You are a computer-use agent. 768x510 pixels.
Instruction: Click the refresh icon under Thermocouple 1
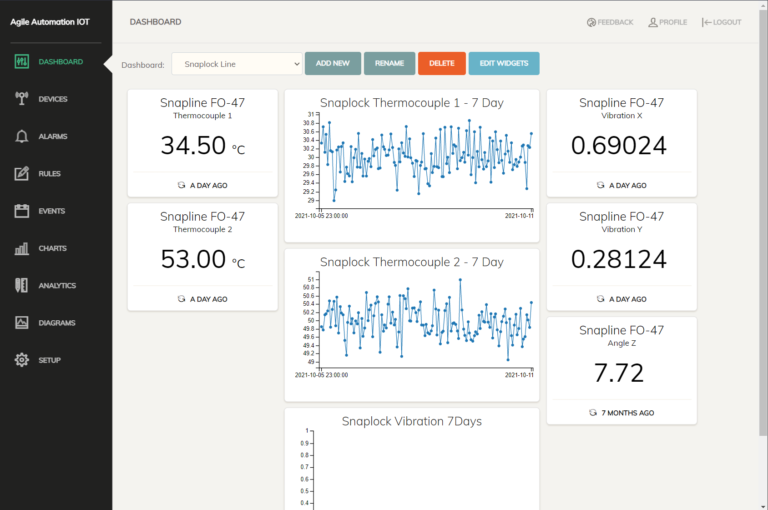[x=181, y=185]
